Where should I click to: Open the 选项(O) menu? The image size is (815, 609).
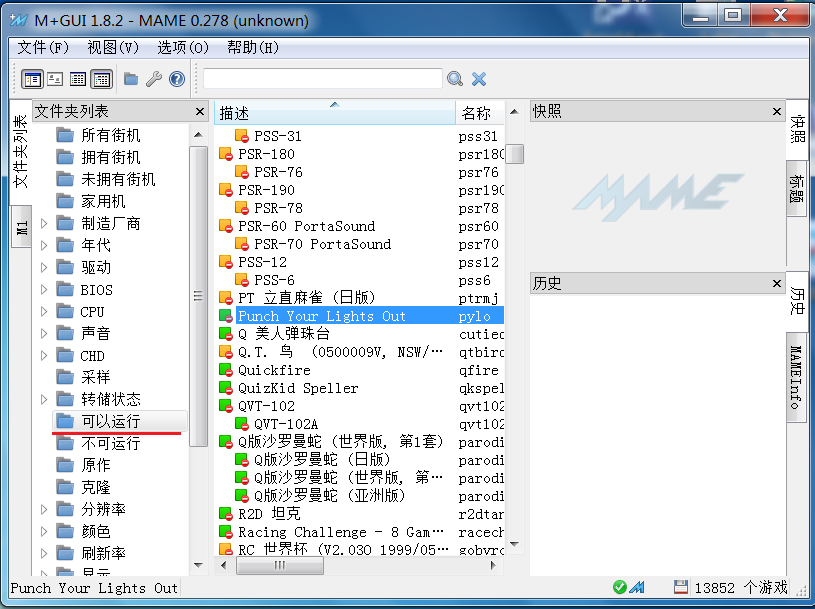tap(183, 48)
